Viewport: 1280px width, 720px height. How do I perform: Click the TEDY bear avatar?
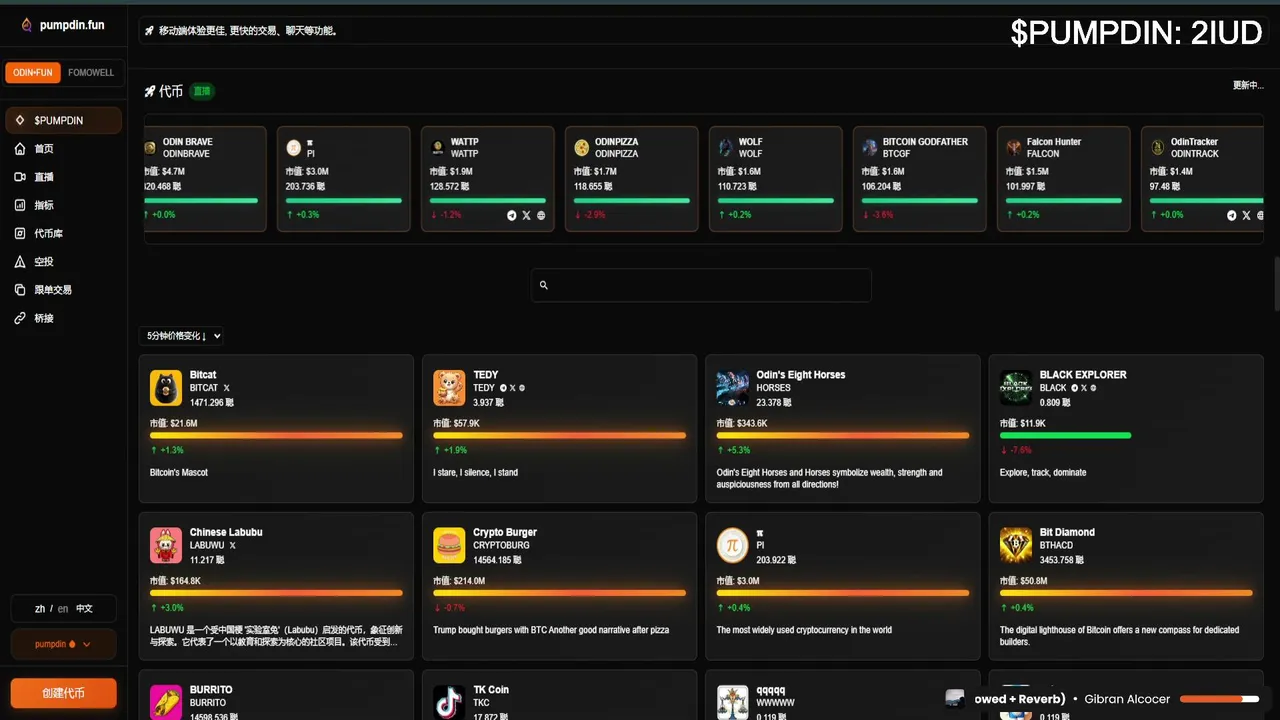pos(449,388)
